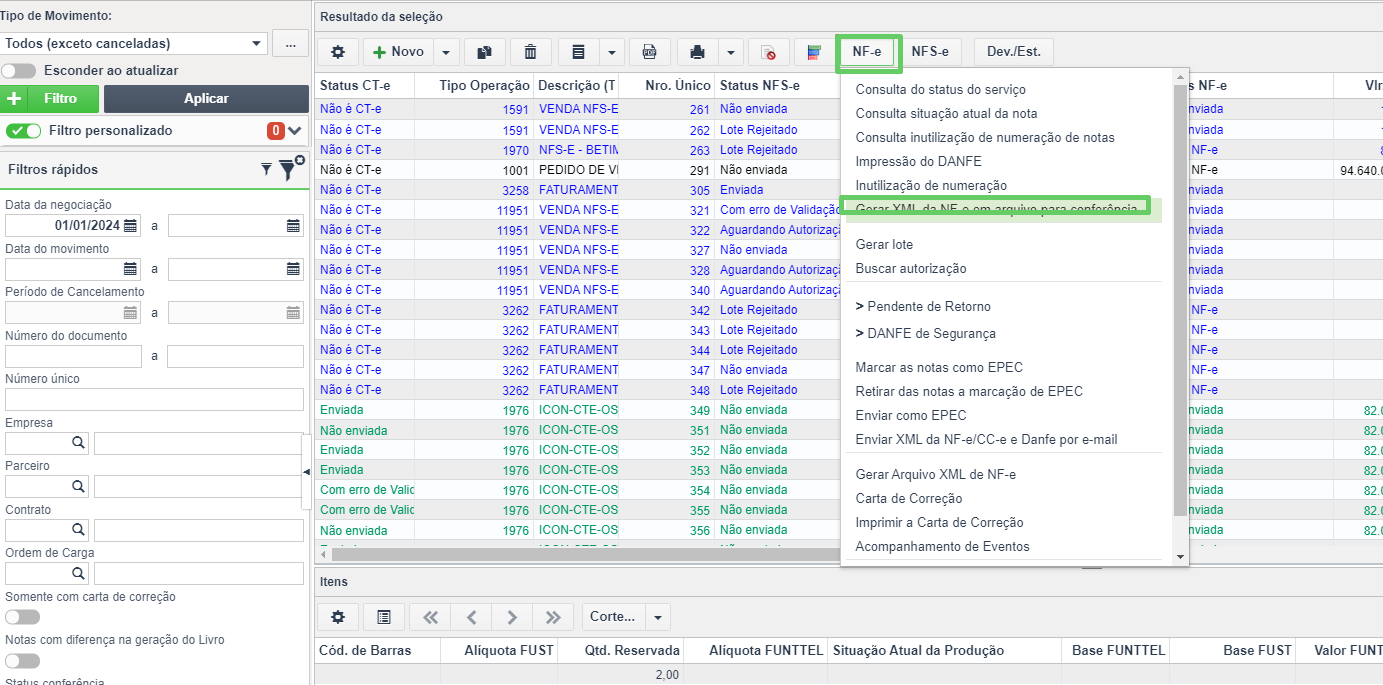Click the Dev./Est. button
1383x685 pixels.
tap(1013, 52)
